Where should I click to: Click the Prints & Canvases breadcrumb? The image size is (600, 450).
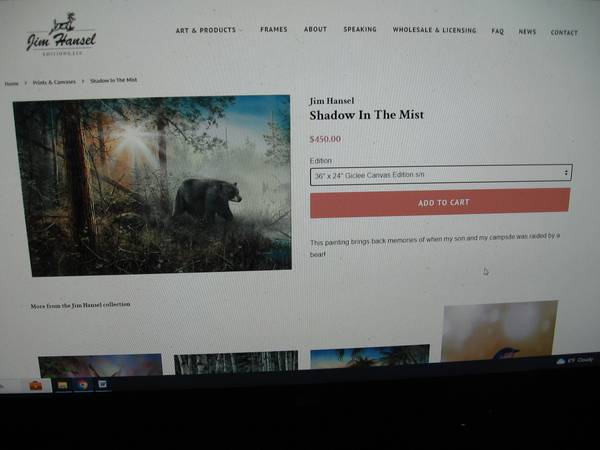point(54,82)
